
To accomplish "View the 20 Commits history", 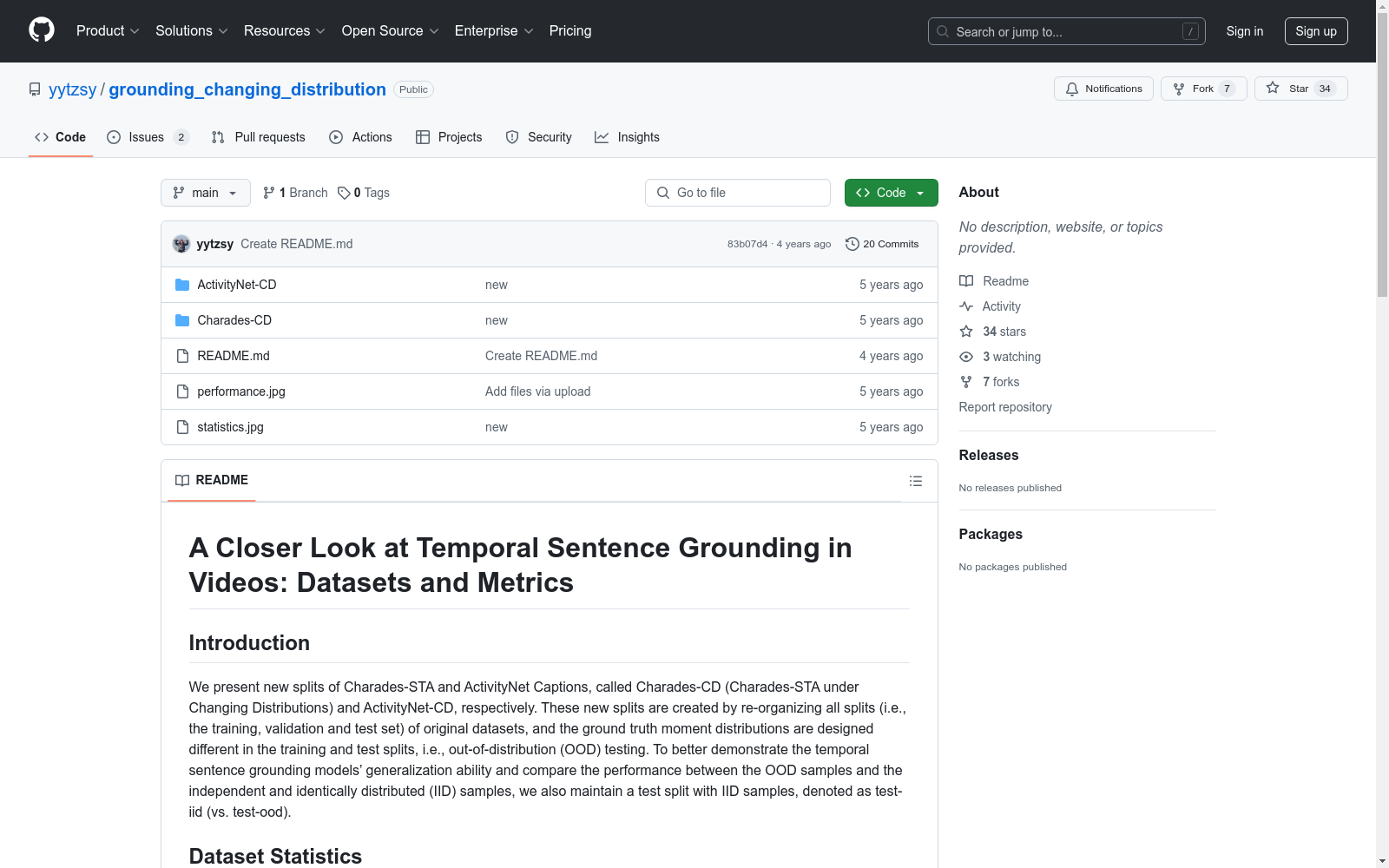I will point(882,244).
